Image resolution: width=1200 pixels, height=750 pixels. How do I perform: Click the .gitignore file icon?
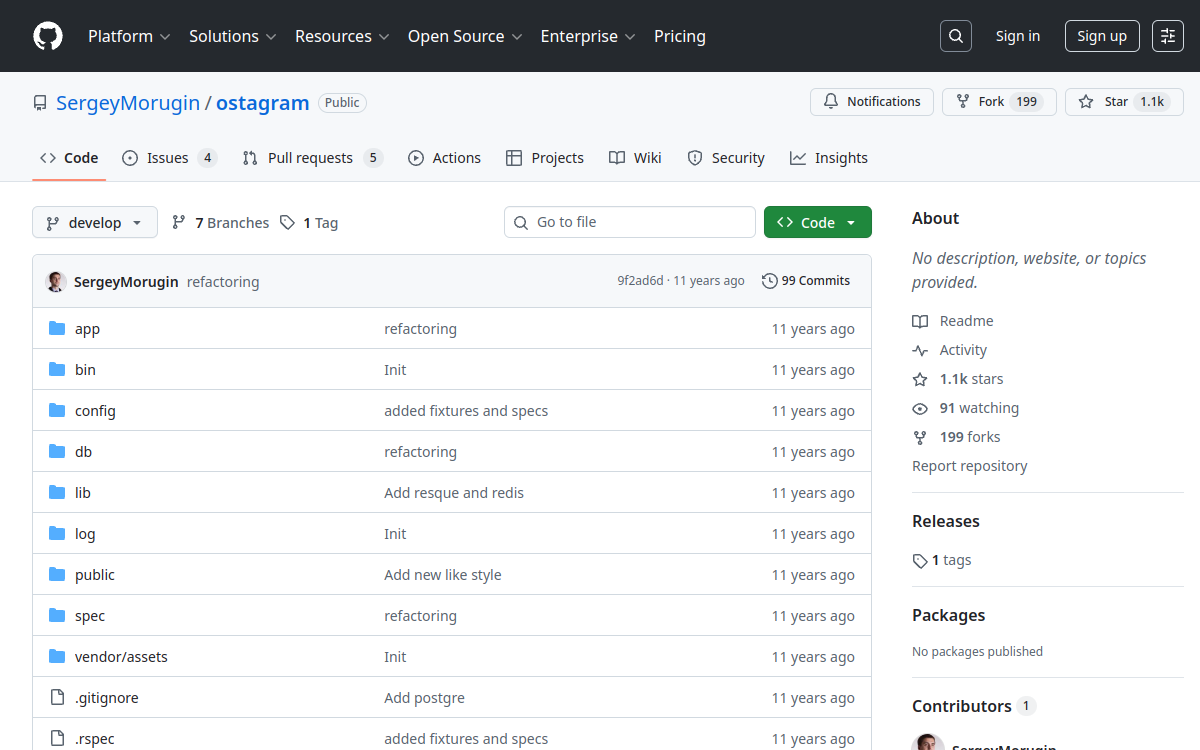[x=57, y=698]
